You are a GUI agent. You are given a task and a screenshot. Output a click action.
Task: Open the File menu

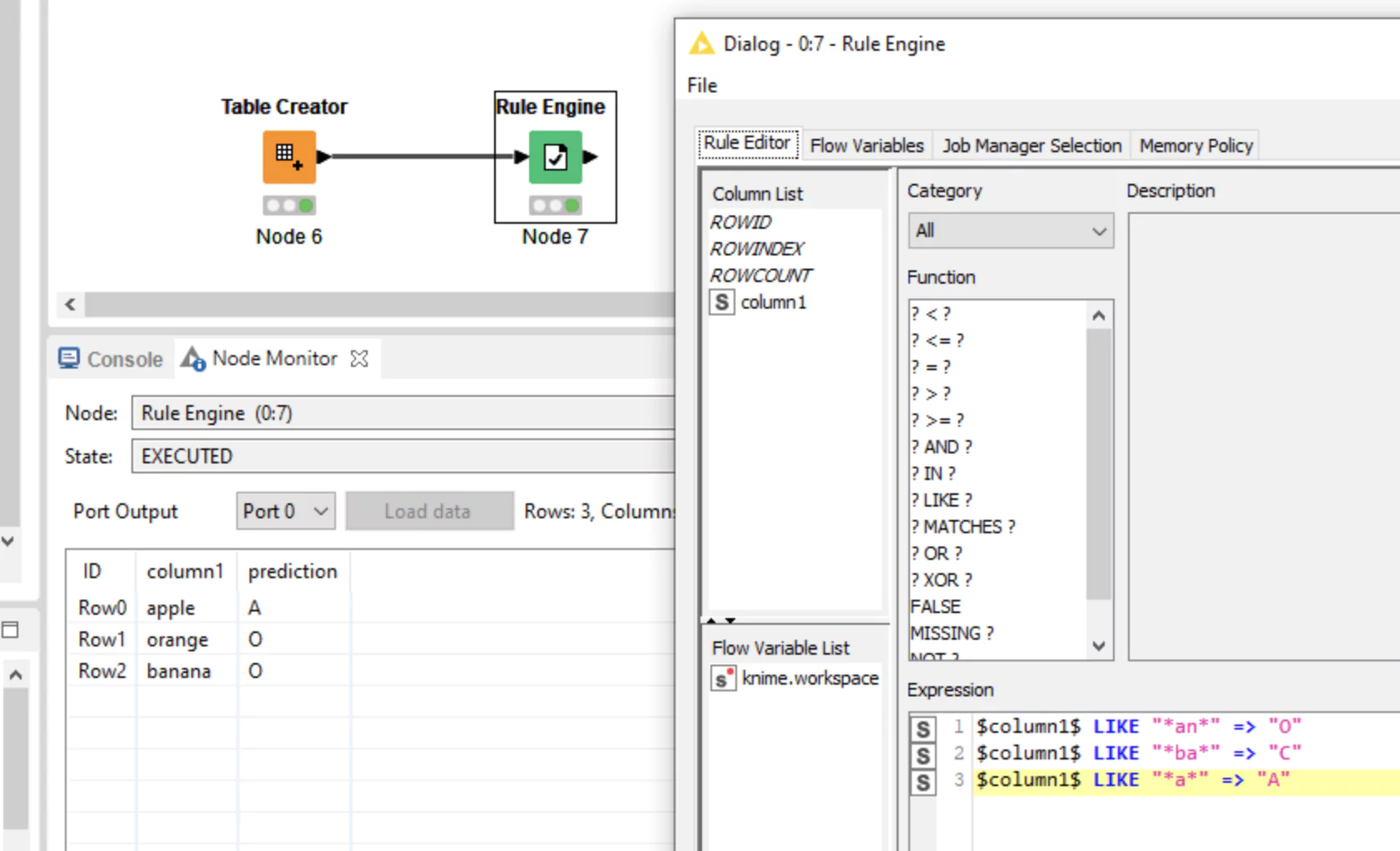click(x=701, y=85)
